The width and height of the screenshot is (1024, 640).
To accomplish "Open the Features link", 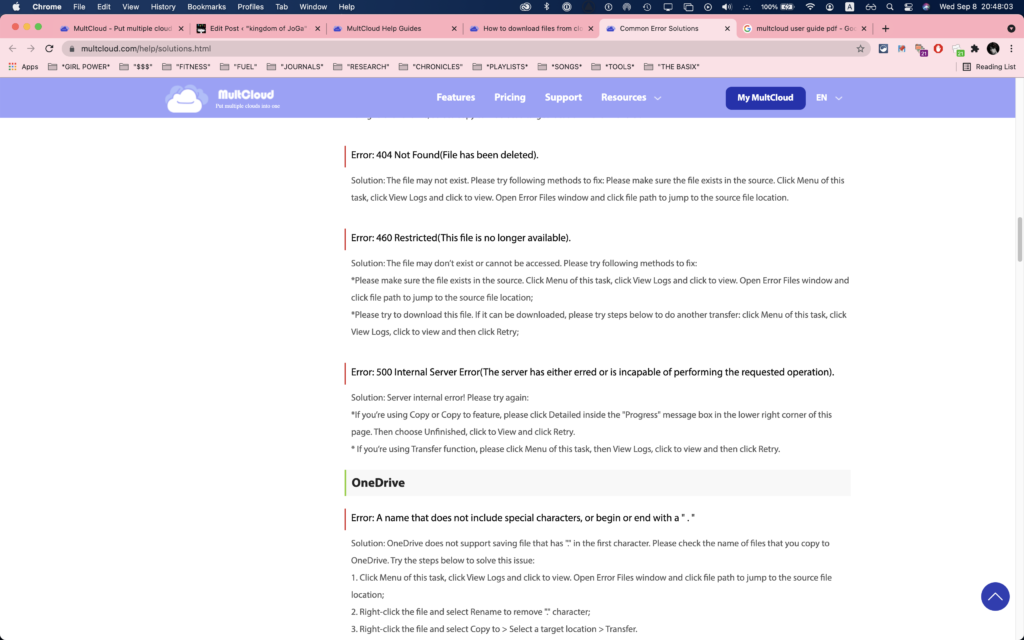I will [456, 97].
